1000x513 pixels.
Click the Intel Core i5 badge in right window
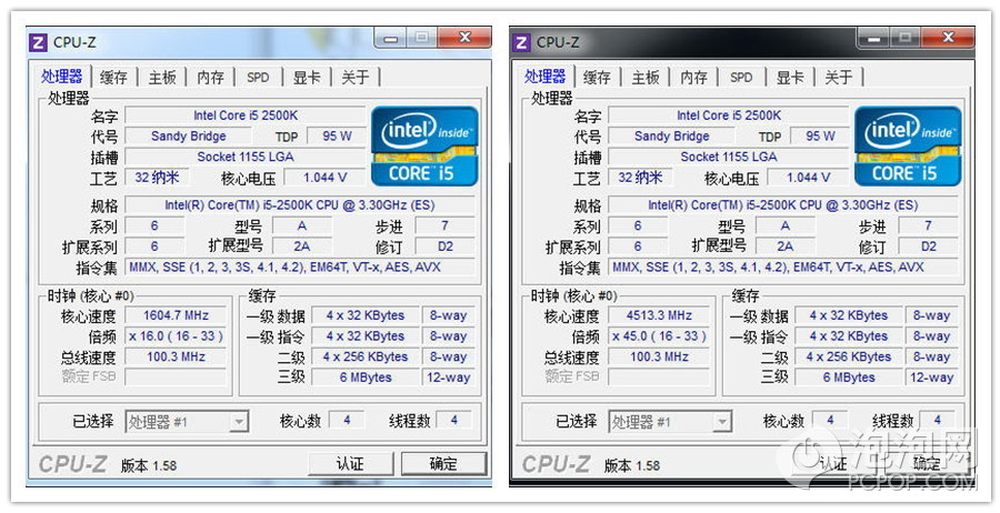click(907, 146)
